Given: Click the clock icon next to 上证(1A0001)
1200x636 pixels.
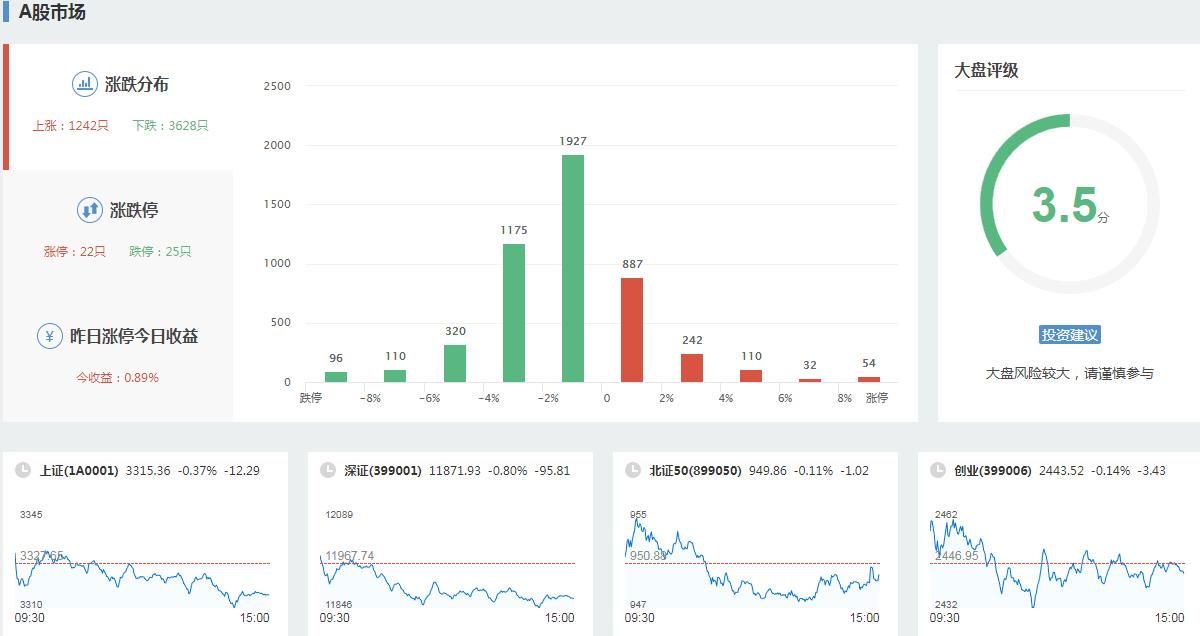Looking at the screenshot, I should click(22, 470).
